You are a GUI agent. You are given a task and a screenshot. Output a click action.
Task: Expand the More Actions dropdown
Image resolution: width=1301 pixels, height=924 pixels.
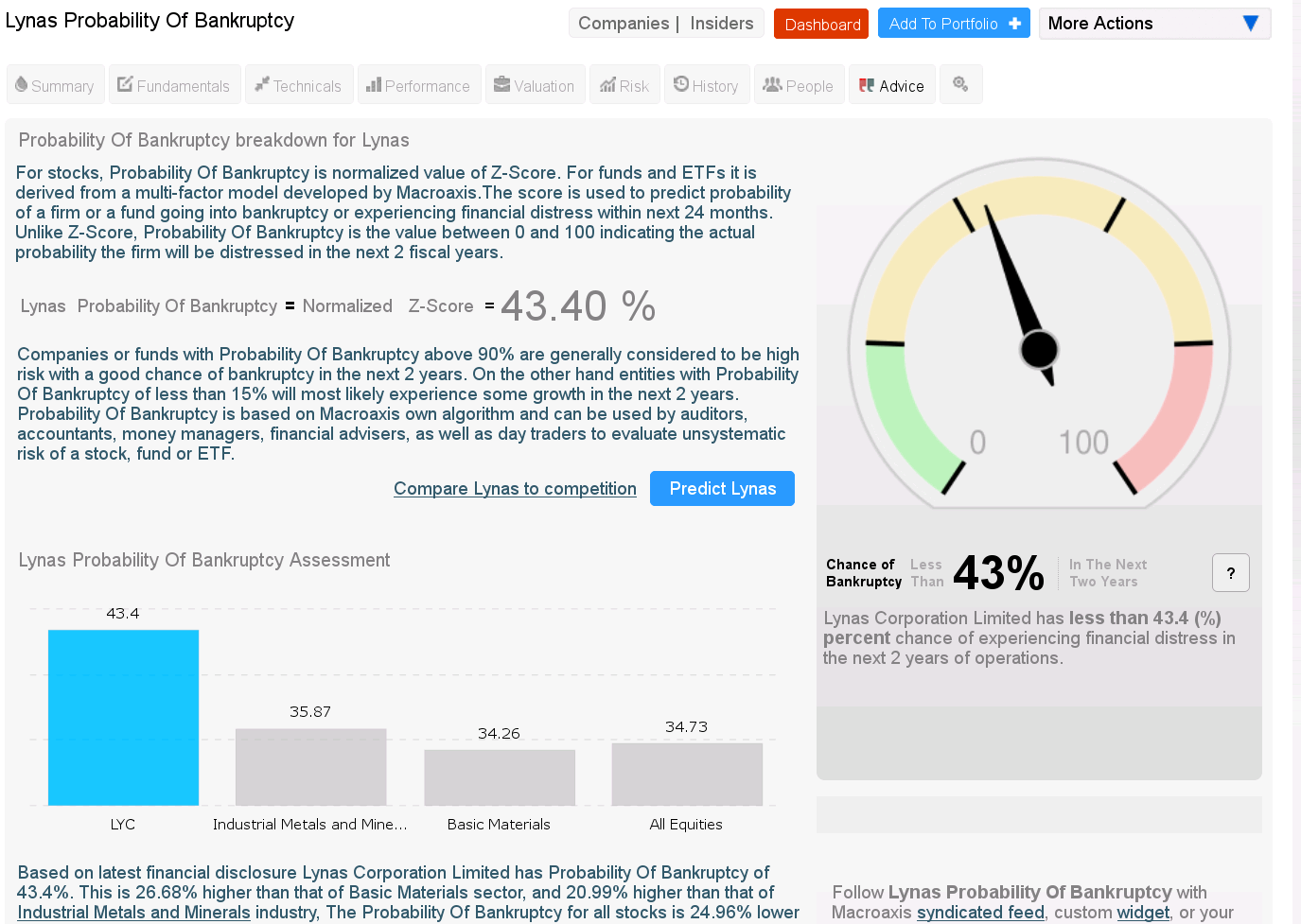pyautogui.click(x=1154, y=24)
